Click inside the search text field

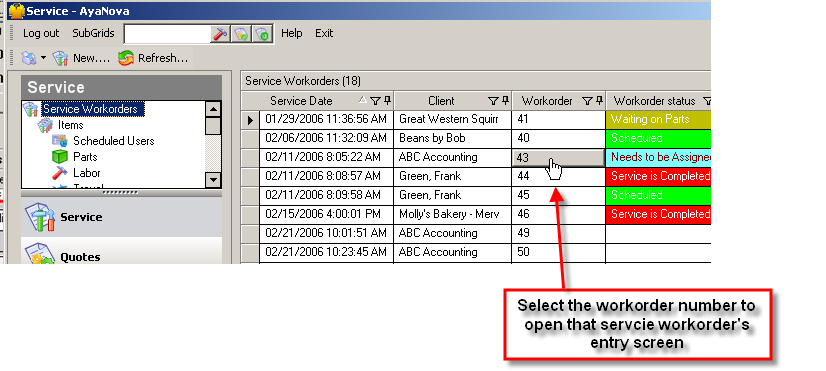click(168, 34)
